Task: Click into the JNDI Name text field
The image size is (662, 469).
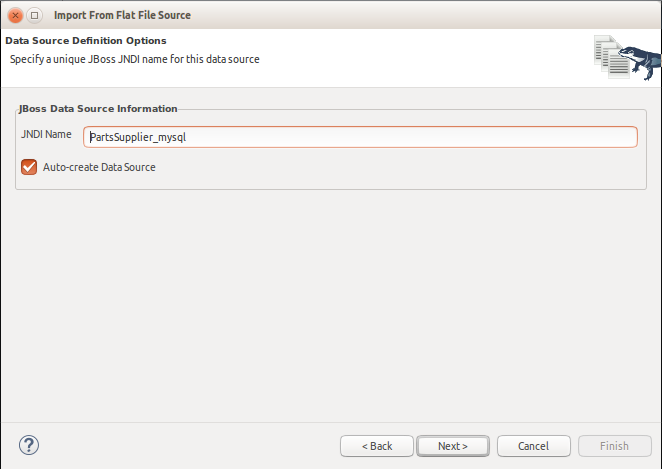Action: tap(360, 137)
